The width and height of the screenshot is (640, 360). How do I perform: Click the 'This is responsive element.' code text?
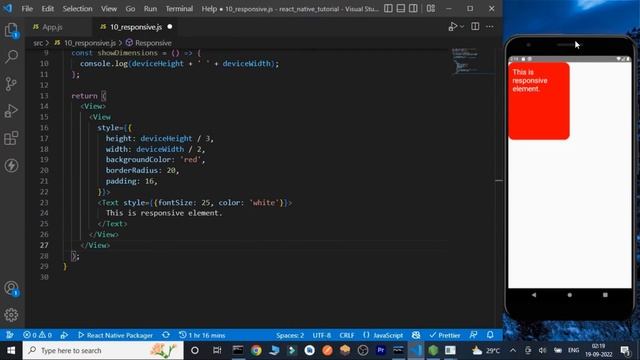(164, 213)
